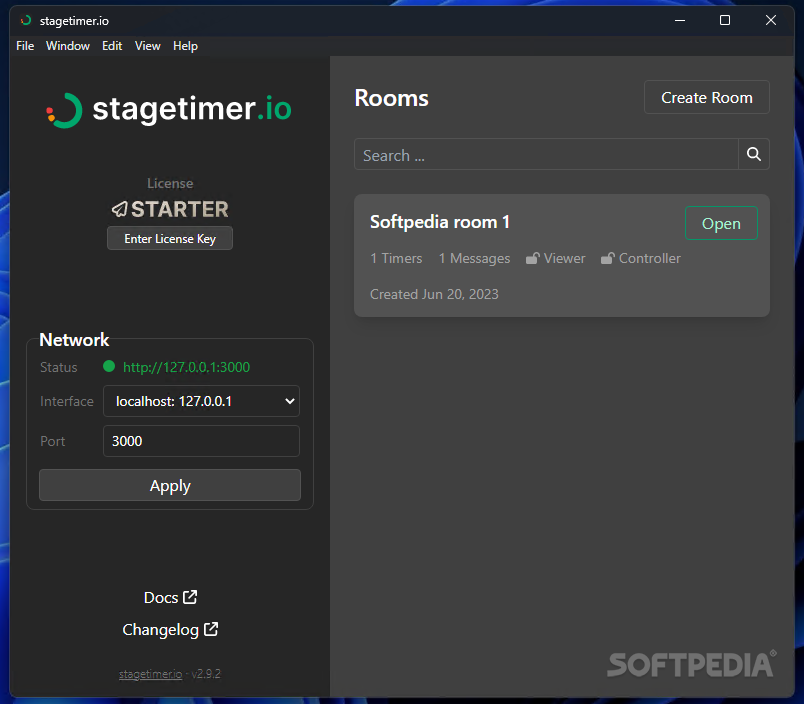Apply the network settings
Screen dimensions: 804x704
pos(170,485)
